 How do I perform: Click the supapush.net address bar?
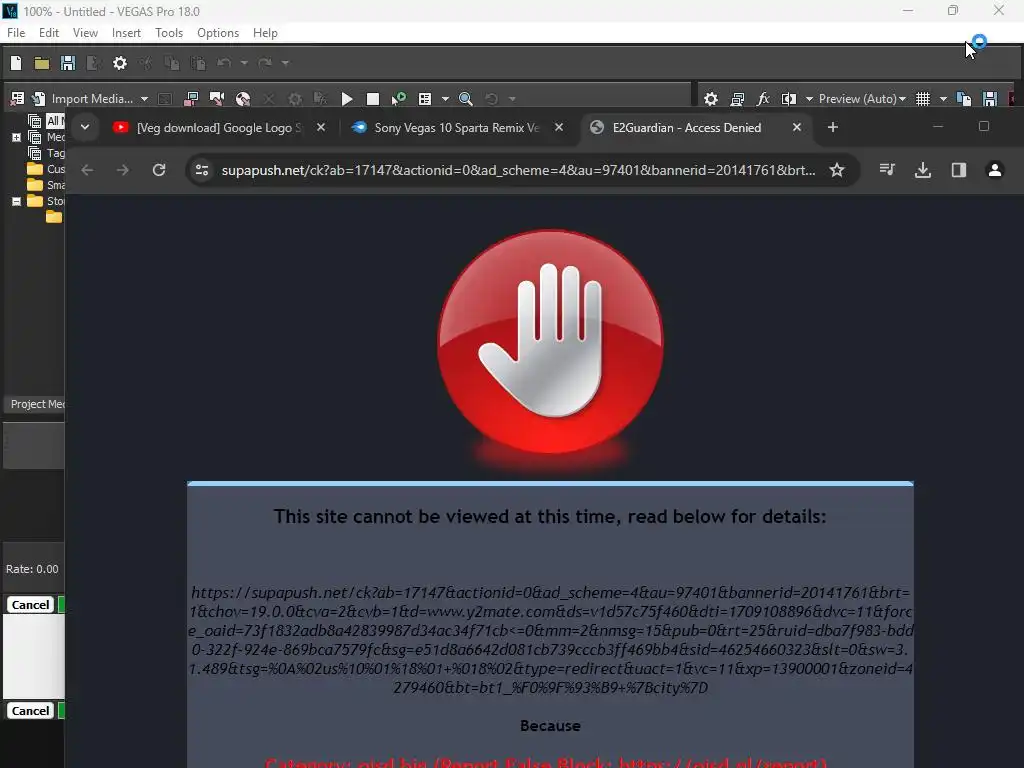(518, 170)
